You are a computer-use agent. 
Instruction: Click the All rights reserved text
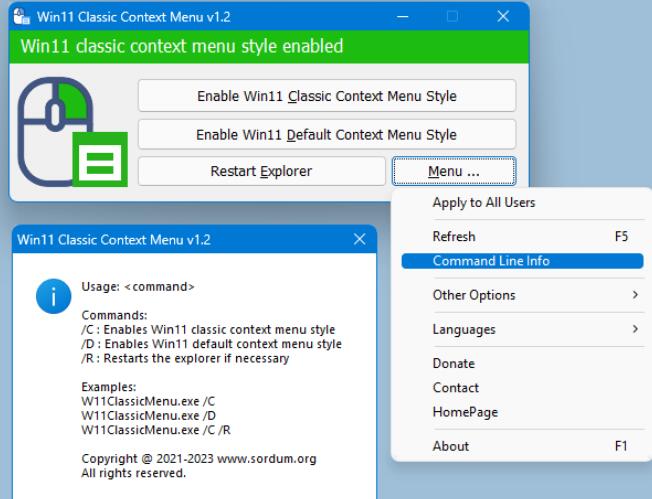coord(133,473)
